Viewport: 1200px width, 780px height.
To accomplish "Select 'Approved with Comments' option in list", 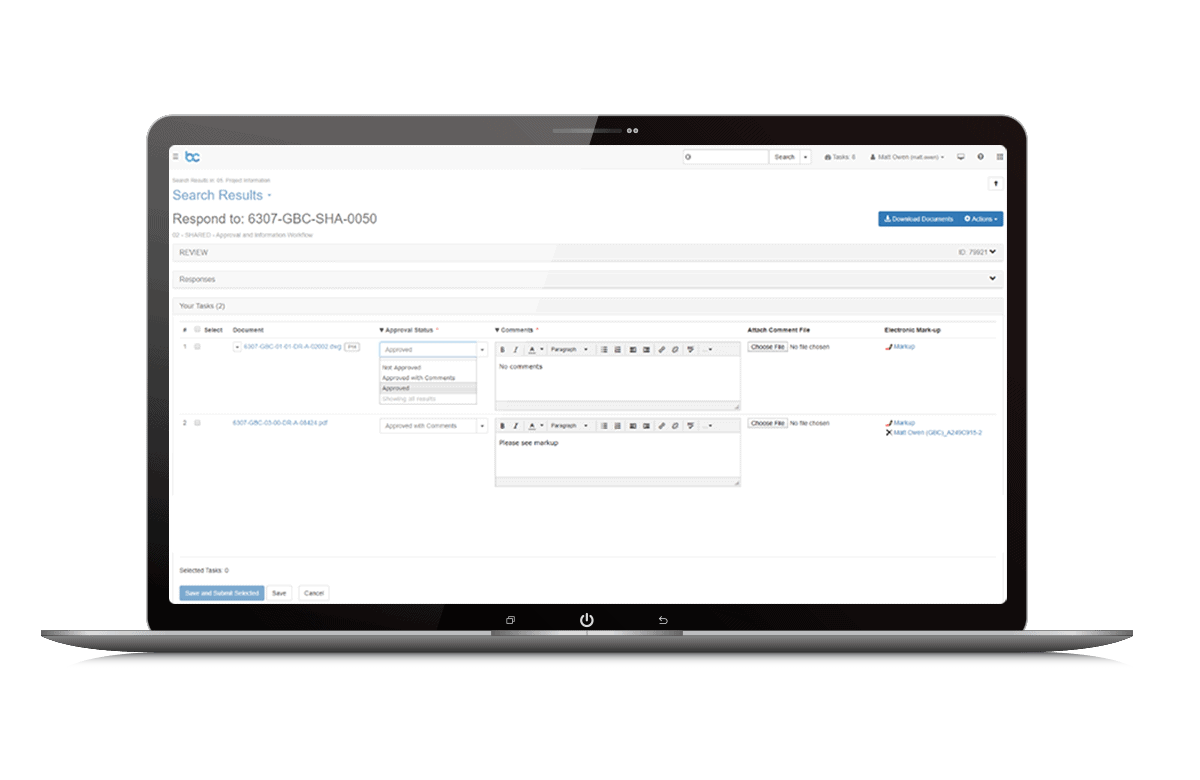I will pos(418,378).
